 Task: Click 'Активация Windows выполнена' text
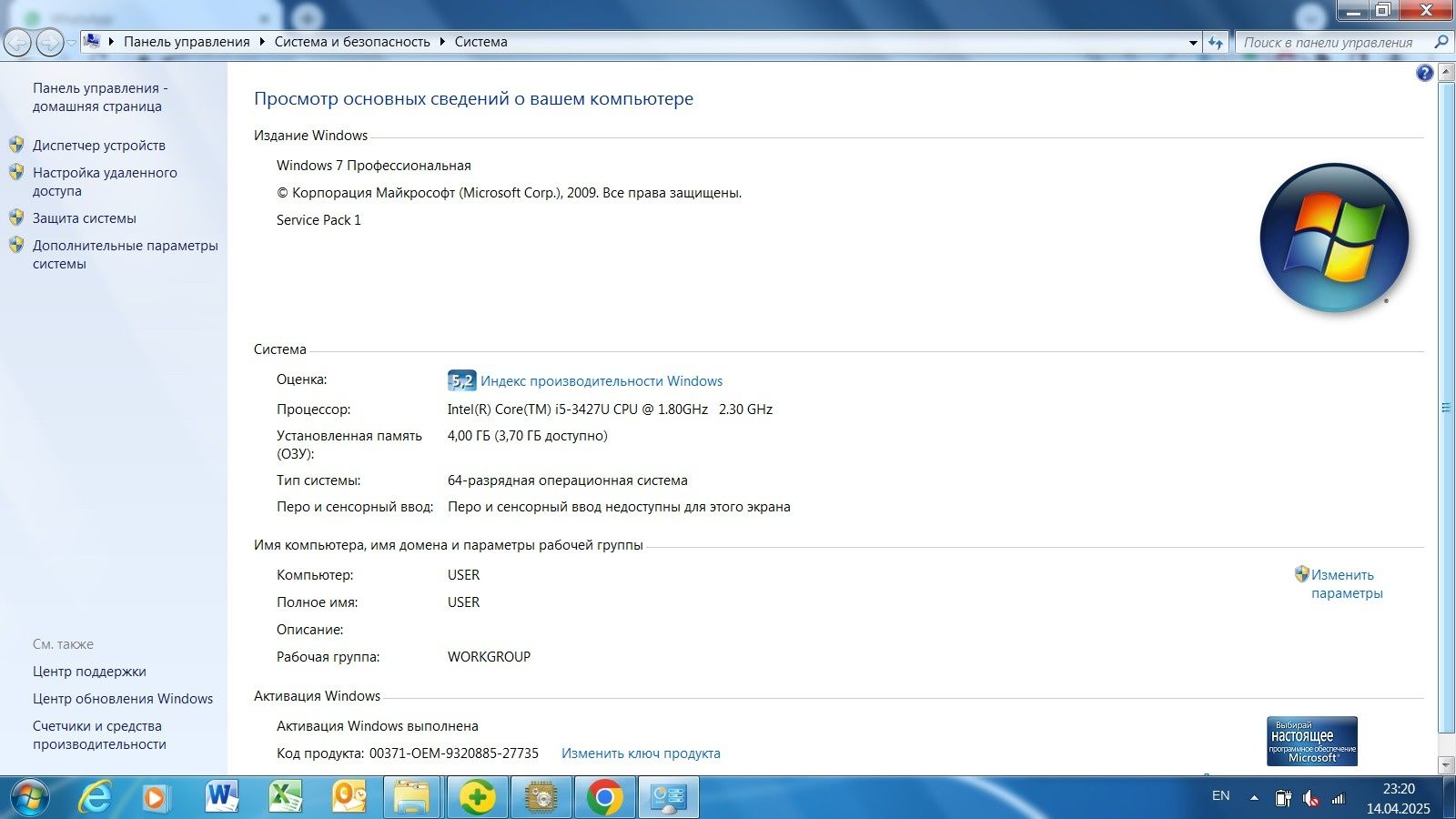[x=378, y=726]
